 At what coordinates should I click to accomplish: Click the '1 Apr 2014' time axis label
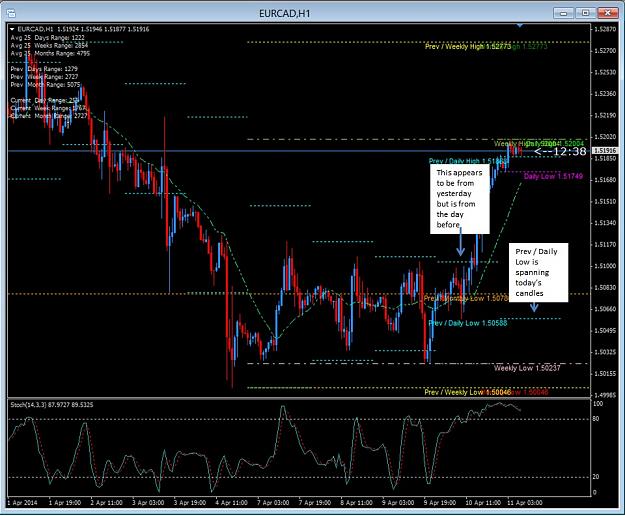(x=22, y=503)
